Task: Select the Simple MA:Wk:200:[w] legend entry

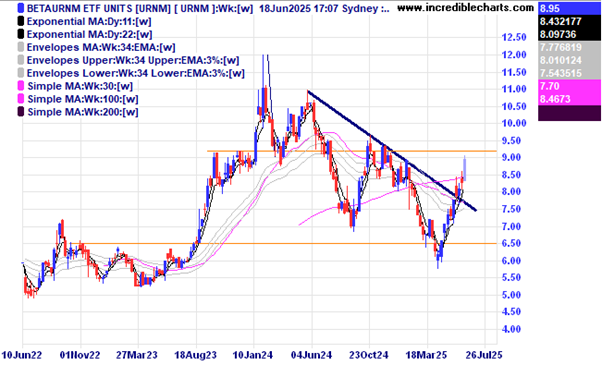Action: click(x=83, y=112)
